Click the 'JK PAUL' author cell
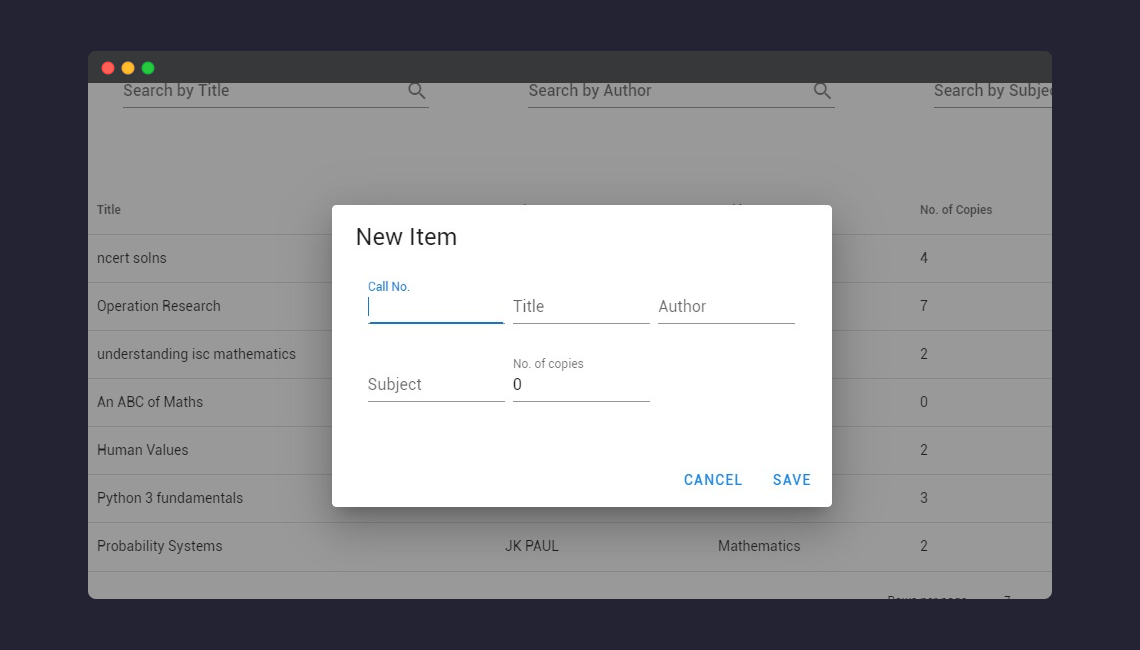 click(531, 546)
